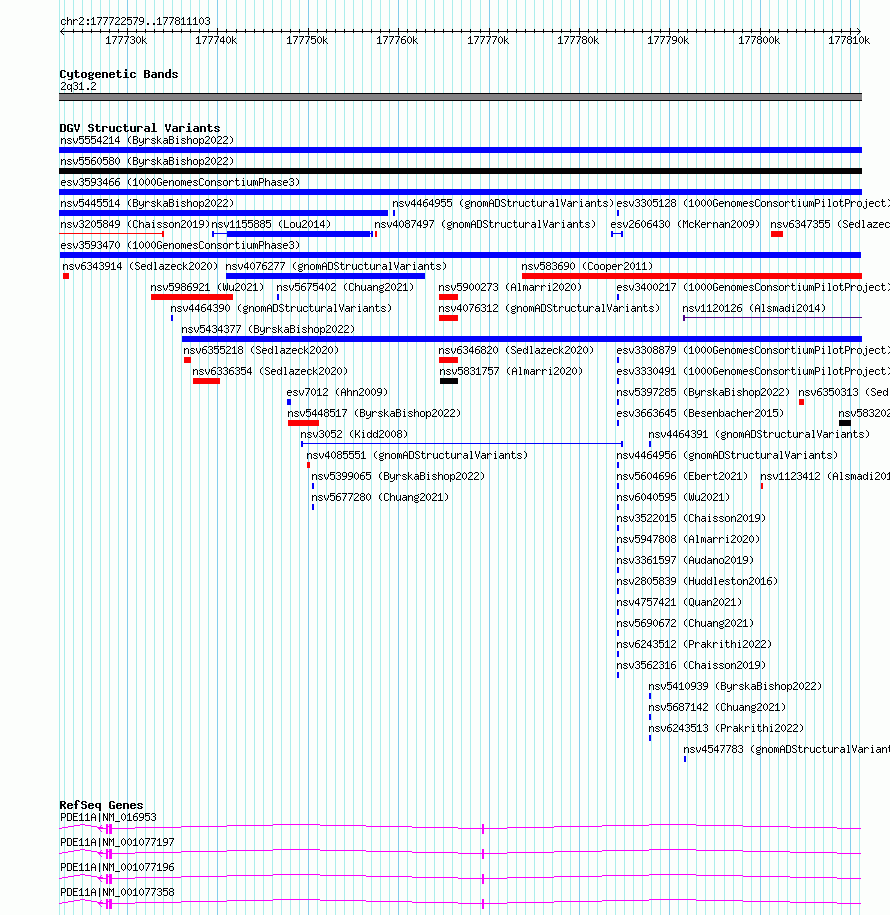Open nsv4464955 gnomAD variant label
The image size is (890, 915).
pos(503,204)
